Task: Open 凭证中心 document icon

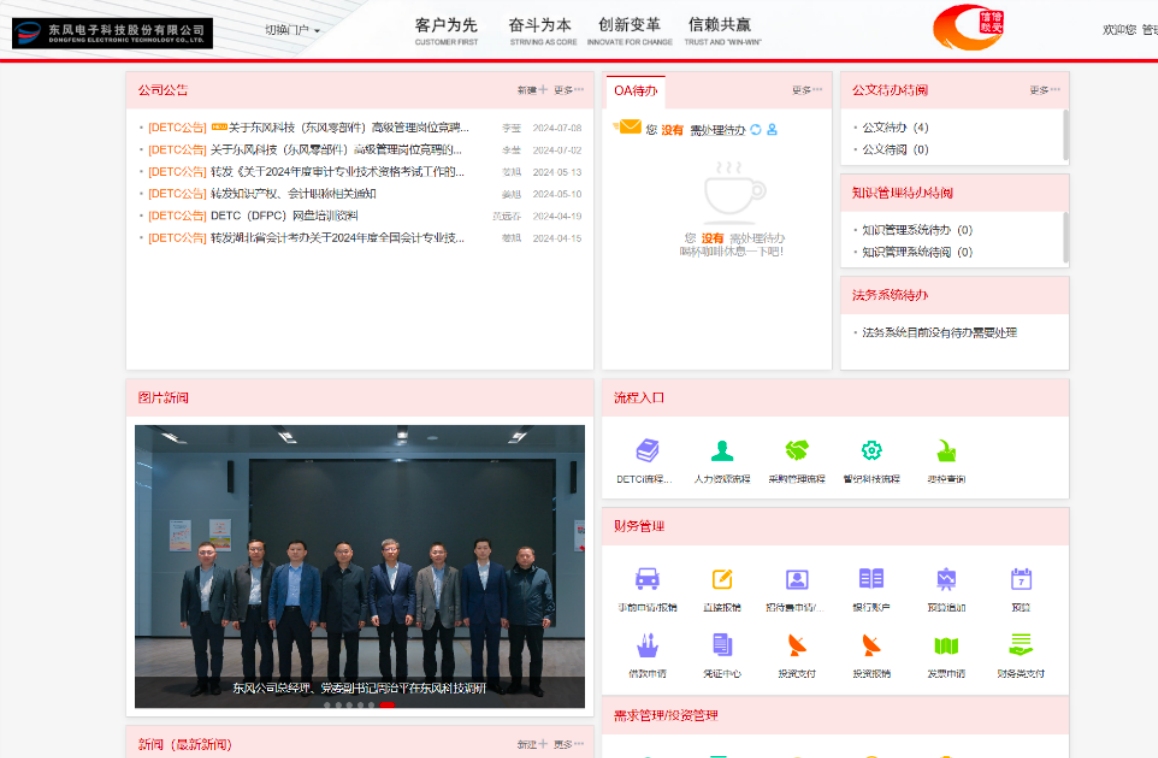Action: (722, 646)
